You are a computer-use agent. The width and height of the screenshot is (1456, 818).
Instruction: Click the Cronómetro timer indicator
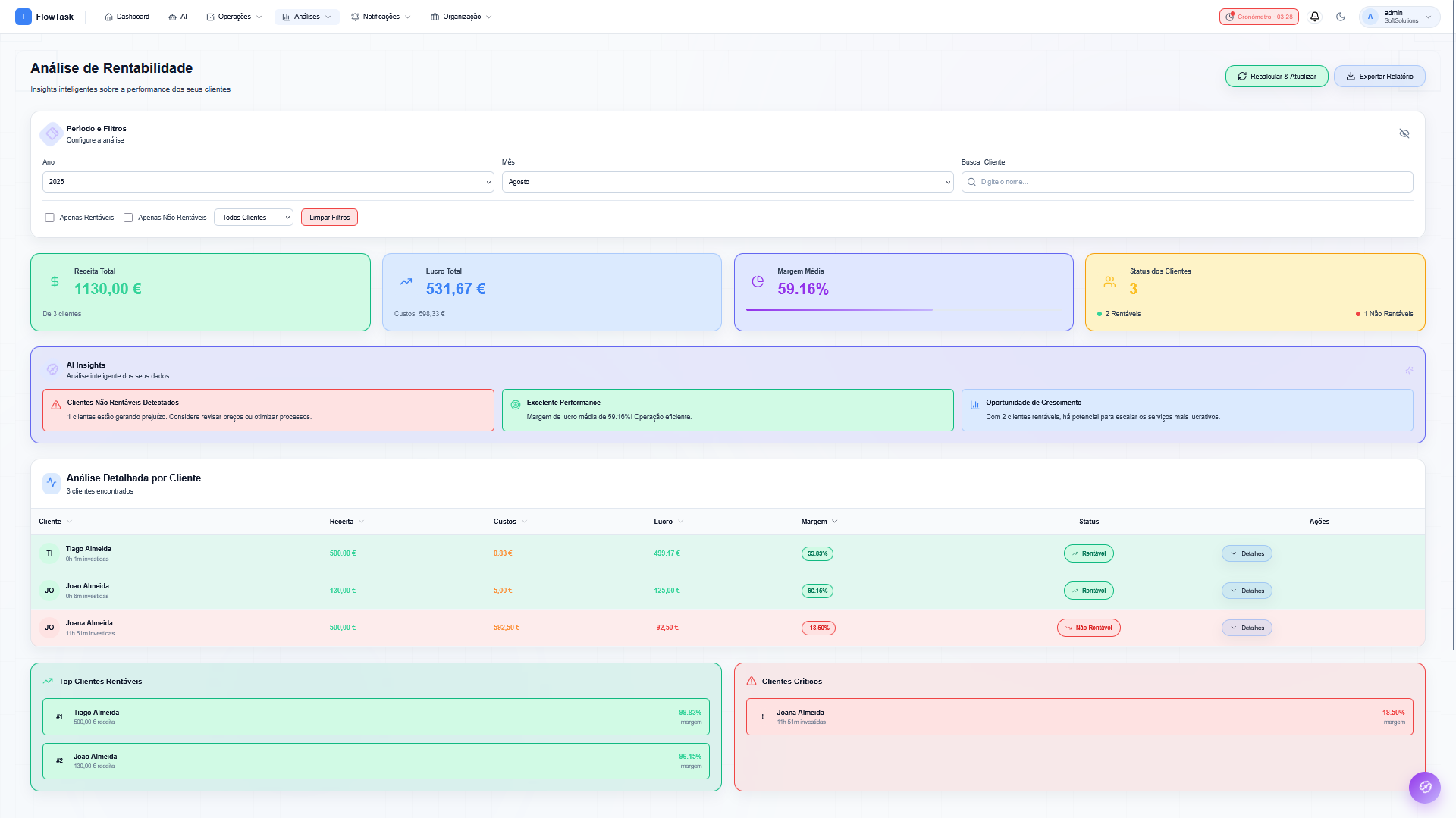coord(1259,17)
